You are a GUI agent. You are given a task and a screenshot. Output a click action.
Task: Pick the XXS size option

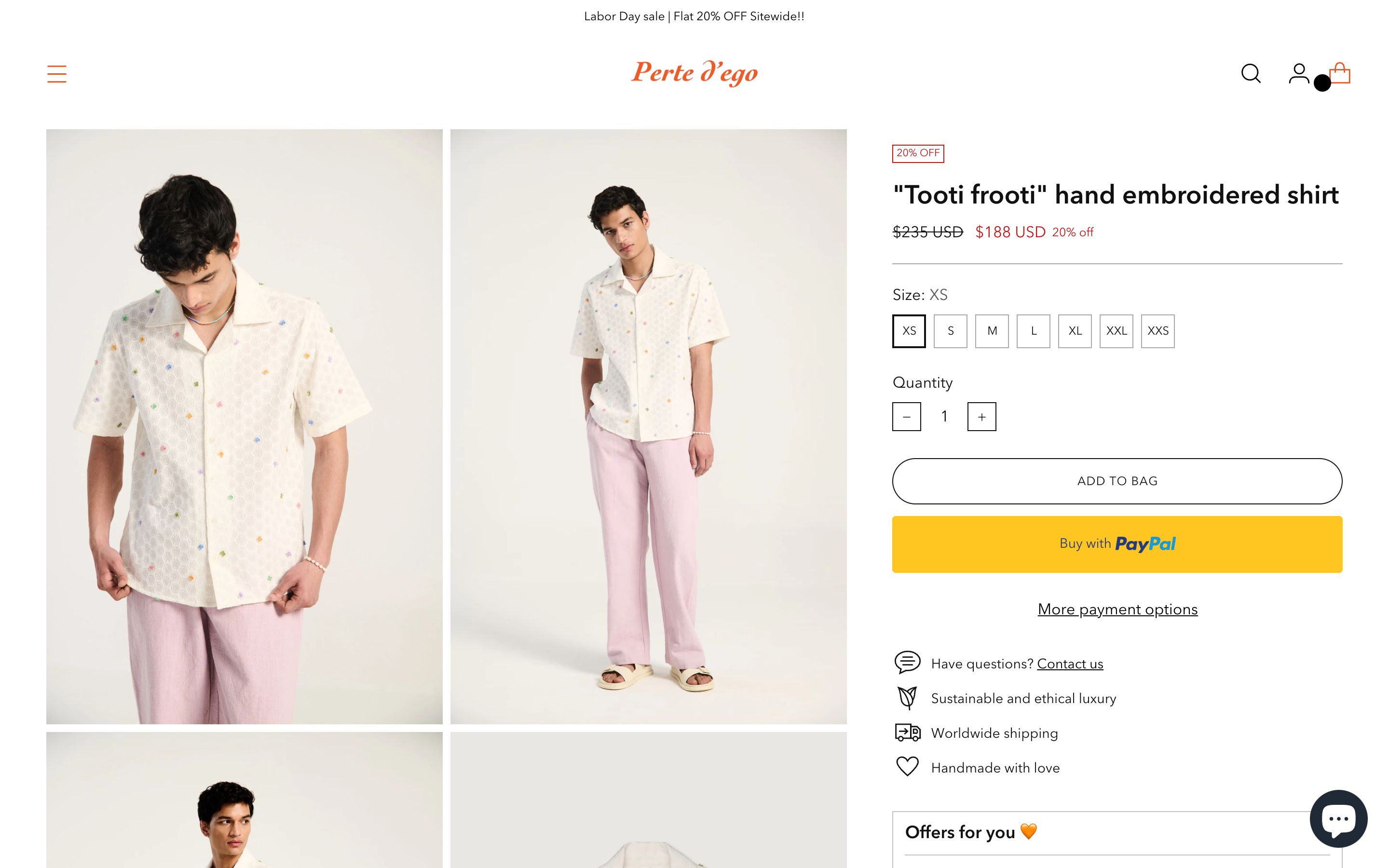pyautogui.click(x=1157, y=331)
